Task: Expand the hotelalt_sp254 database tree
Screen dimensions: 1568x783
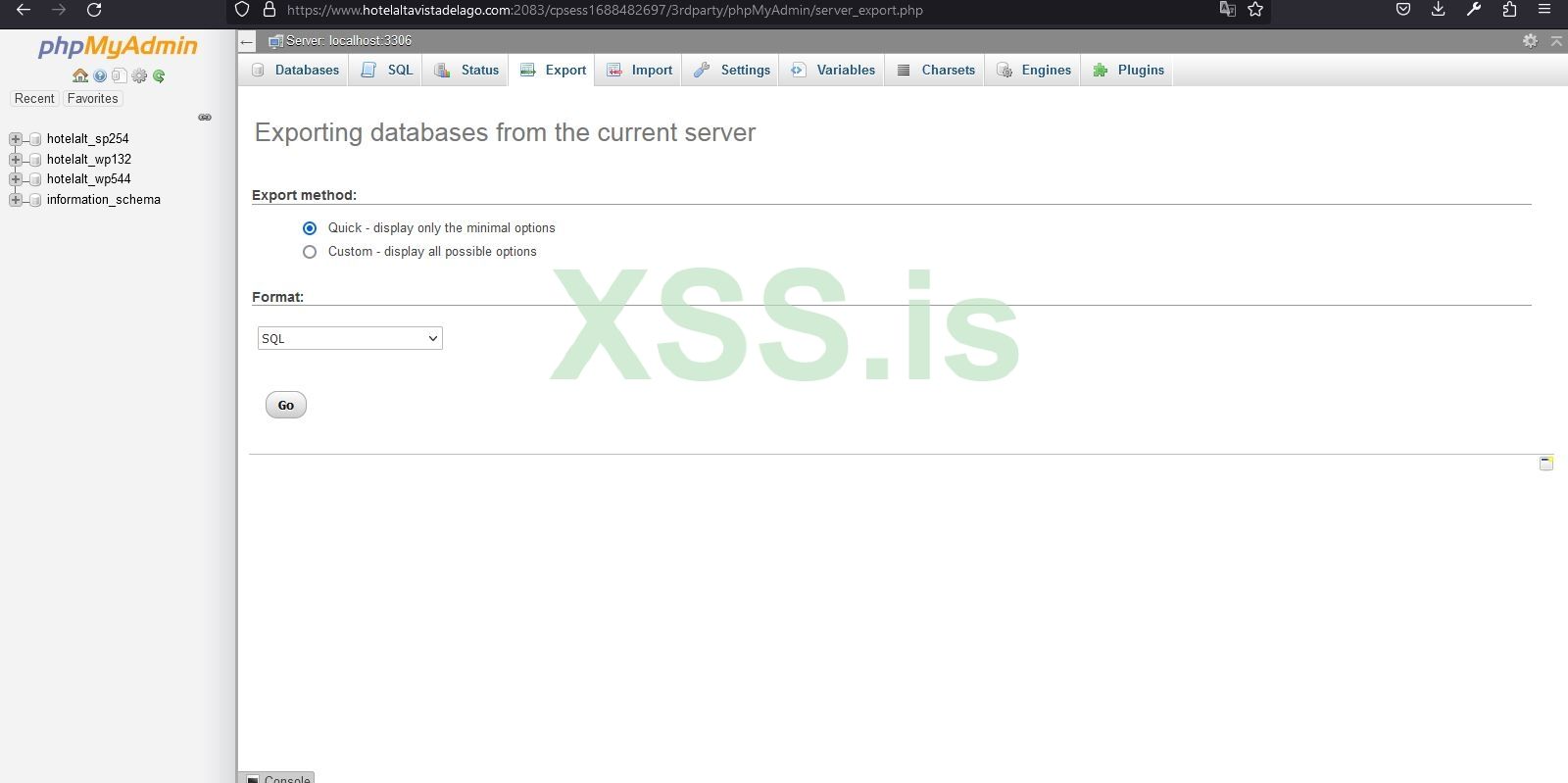Action: (16, 139)
